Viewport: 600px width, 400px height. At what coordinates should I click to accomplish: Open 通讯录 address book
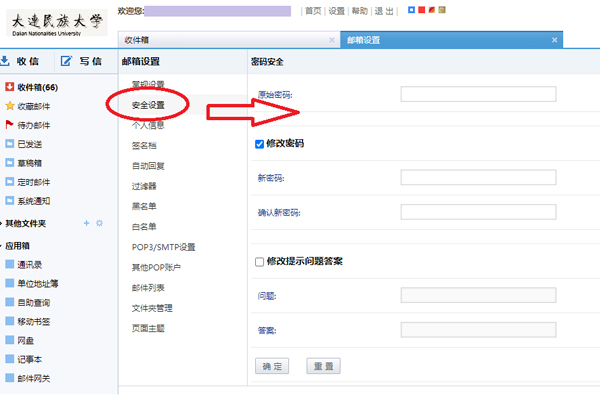tap(30, 264)
